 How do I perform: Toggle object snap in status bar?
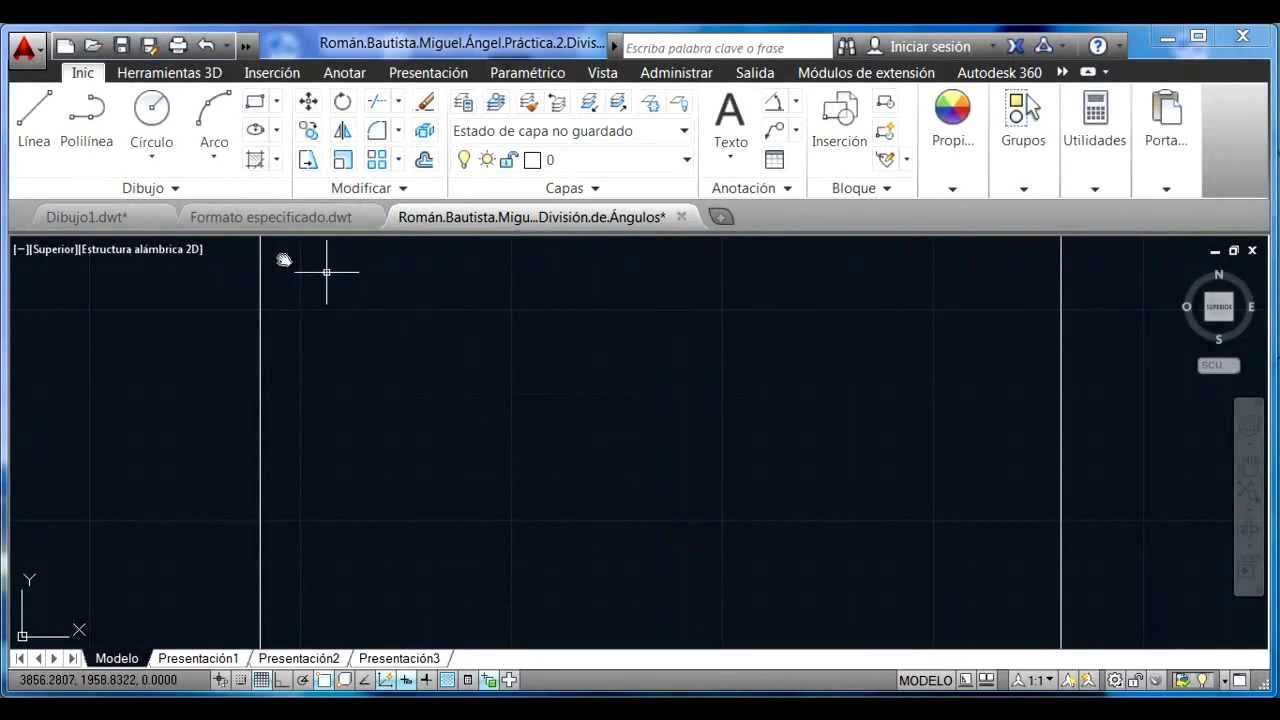tap(323, 681)
